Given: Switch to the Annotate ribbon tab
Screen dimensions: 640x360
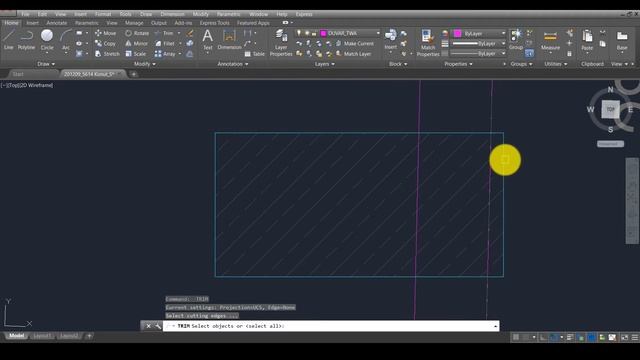Looking at the screenshot, I should click(x=56, y=23).
